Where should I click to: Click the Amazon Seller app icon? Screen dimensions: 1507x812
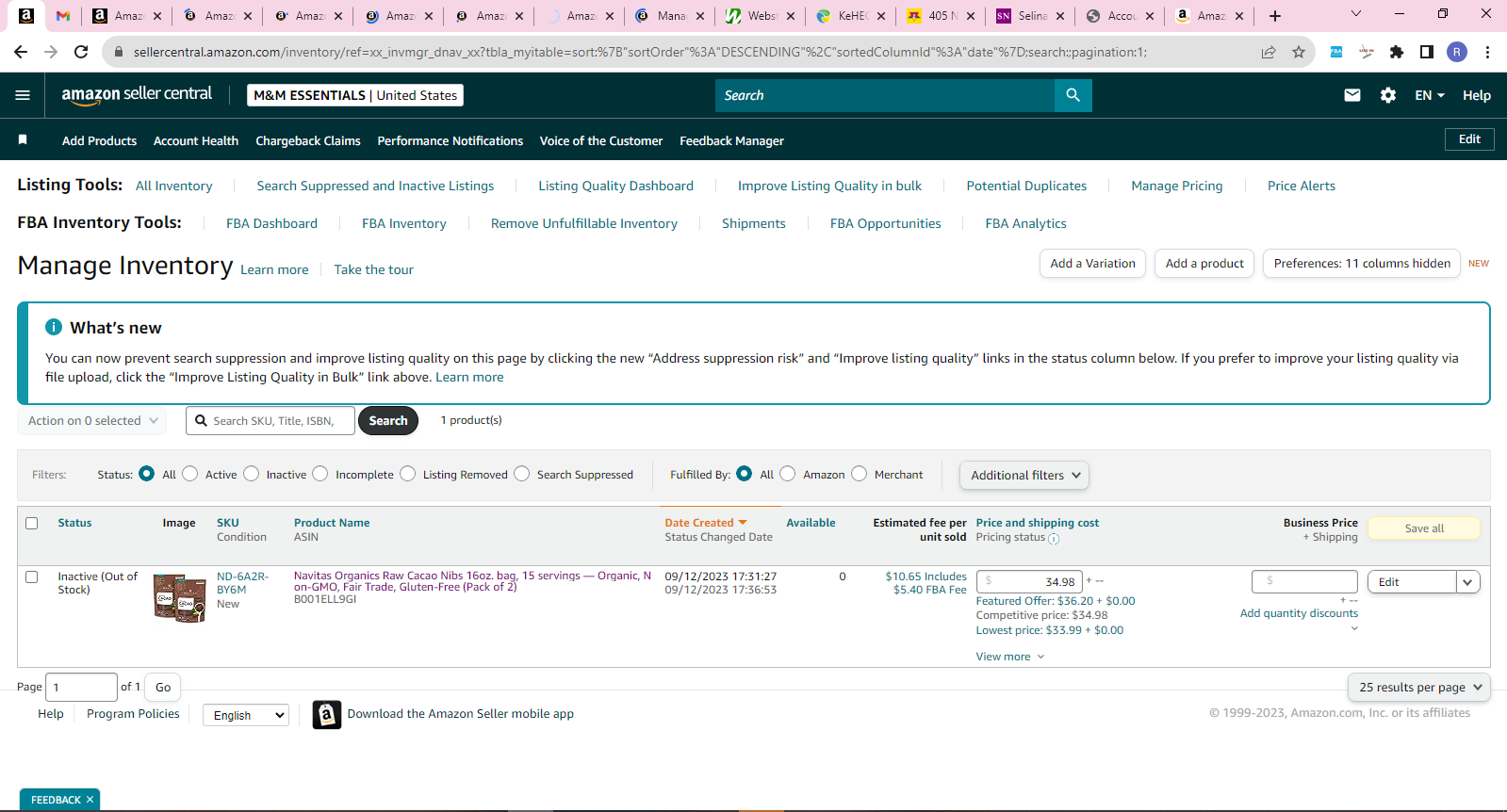pyautogui.click(x=326, y=714)
